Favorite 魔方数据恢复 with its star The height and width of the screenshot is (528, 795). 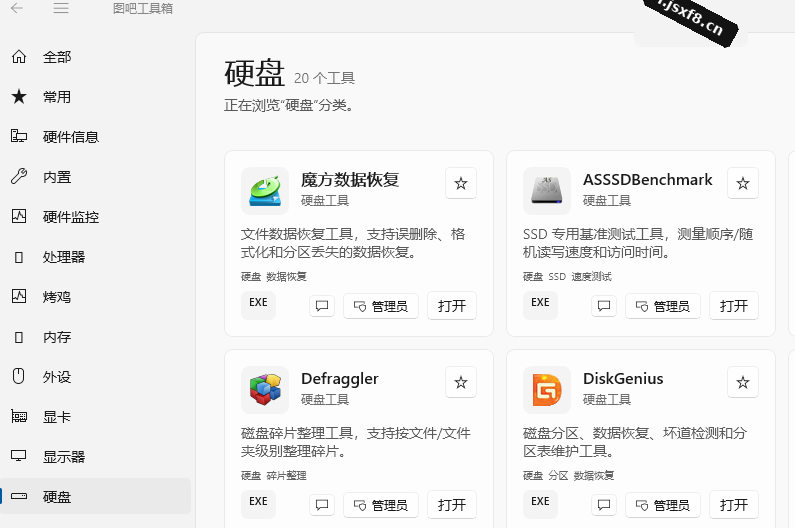461,183
